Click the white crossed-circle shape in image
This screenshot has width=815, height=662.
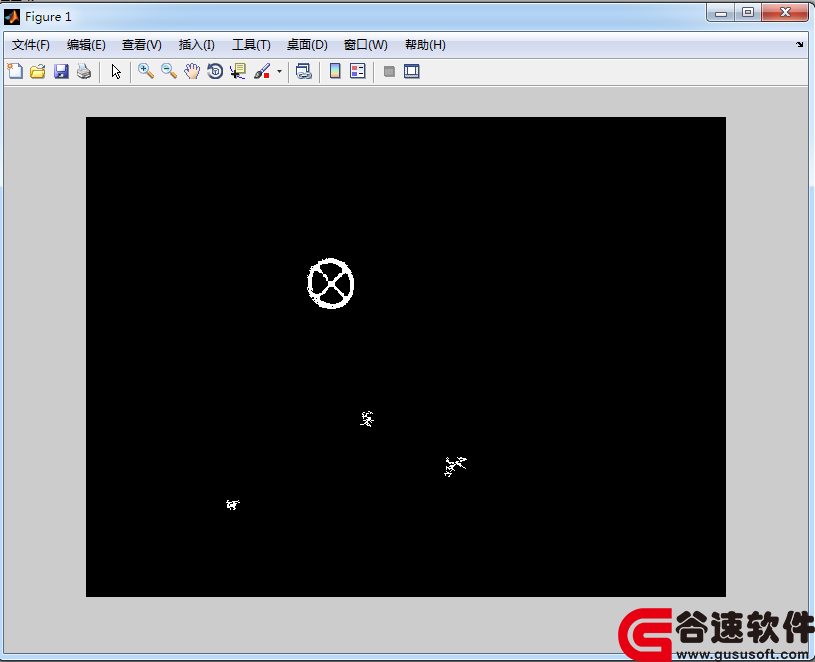pos(331,283)
